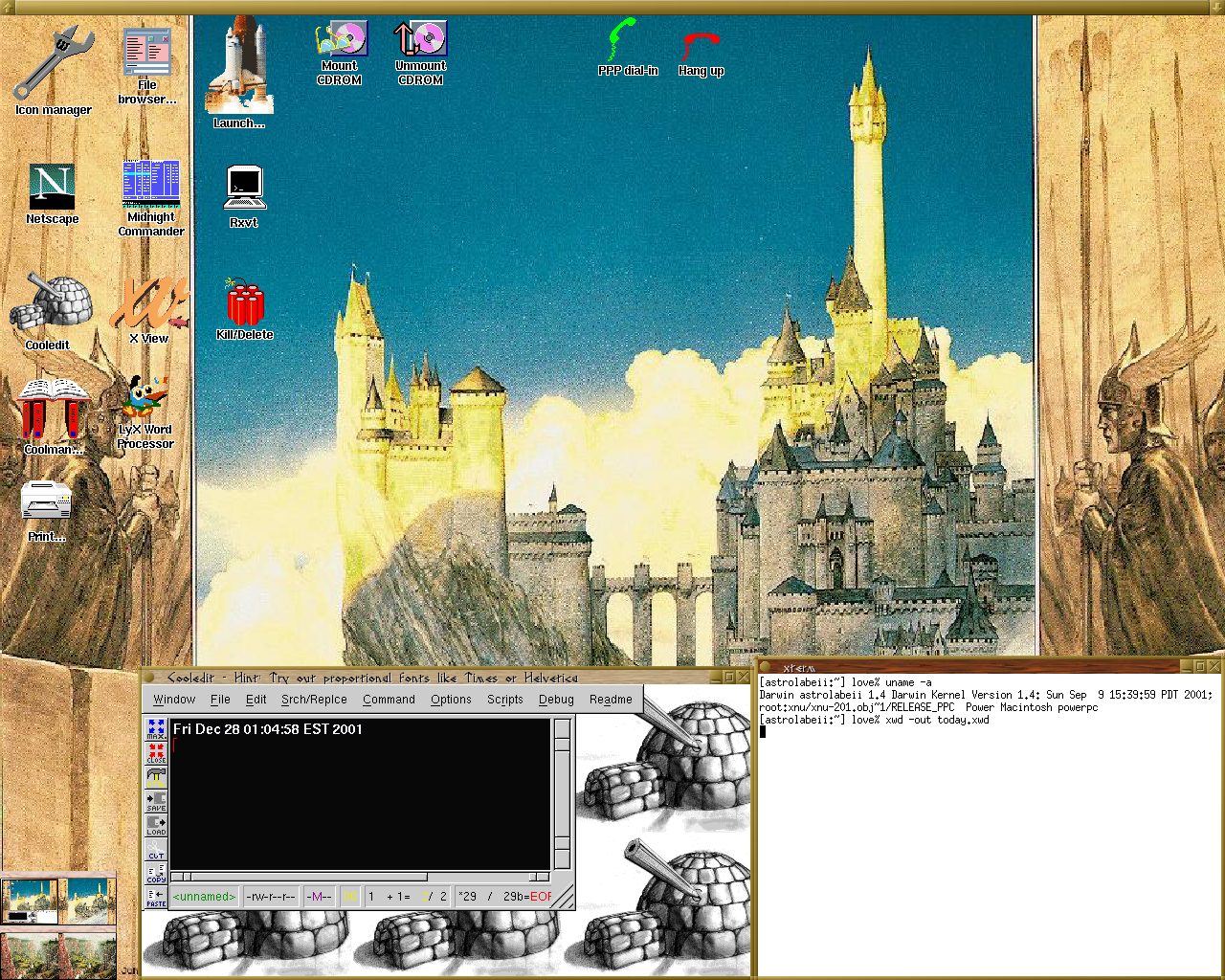Click the <unnamed> filename status field
The image size is (1225, 980).
coord(204,897)
